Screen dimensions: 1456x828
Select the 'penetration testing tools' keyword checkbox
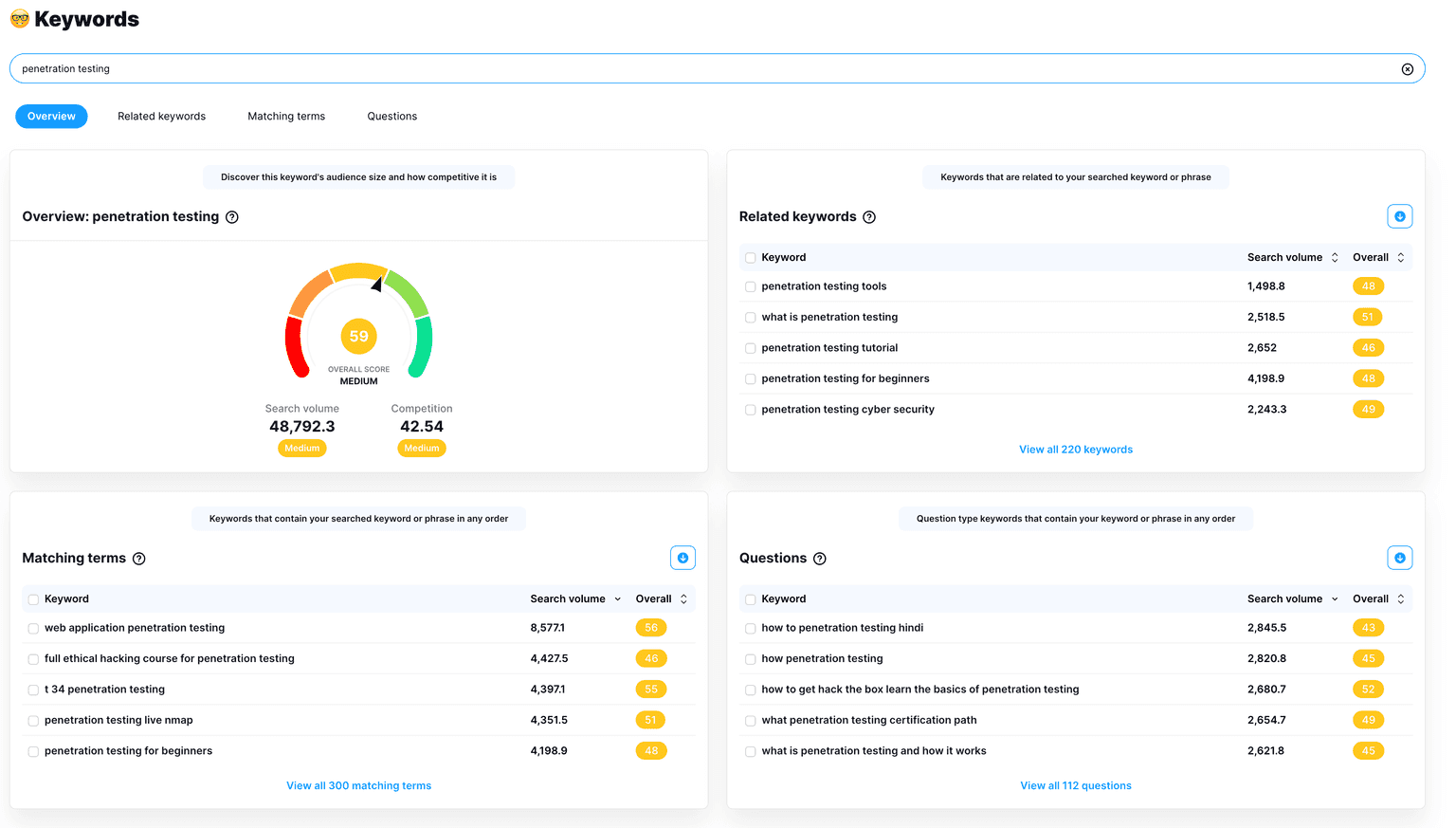coord(750,286)
